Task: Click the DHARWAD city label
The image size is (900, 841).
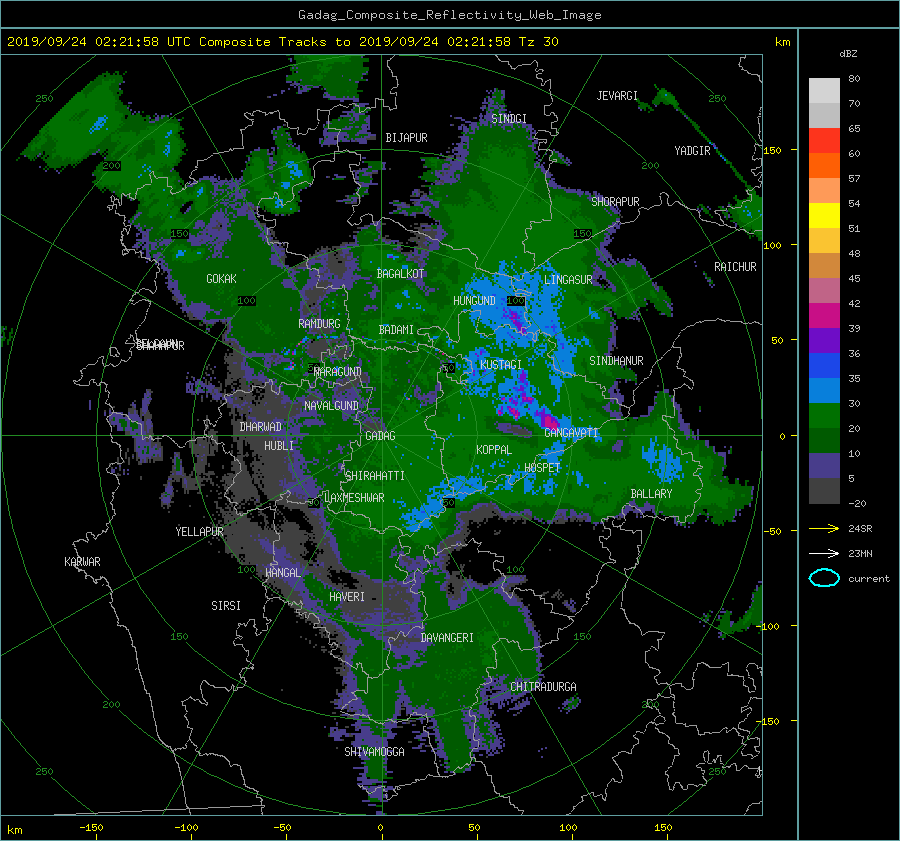Action: tap(261, 427)
